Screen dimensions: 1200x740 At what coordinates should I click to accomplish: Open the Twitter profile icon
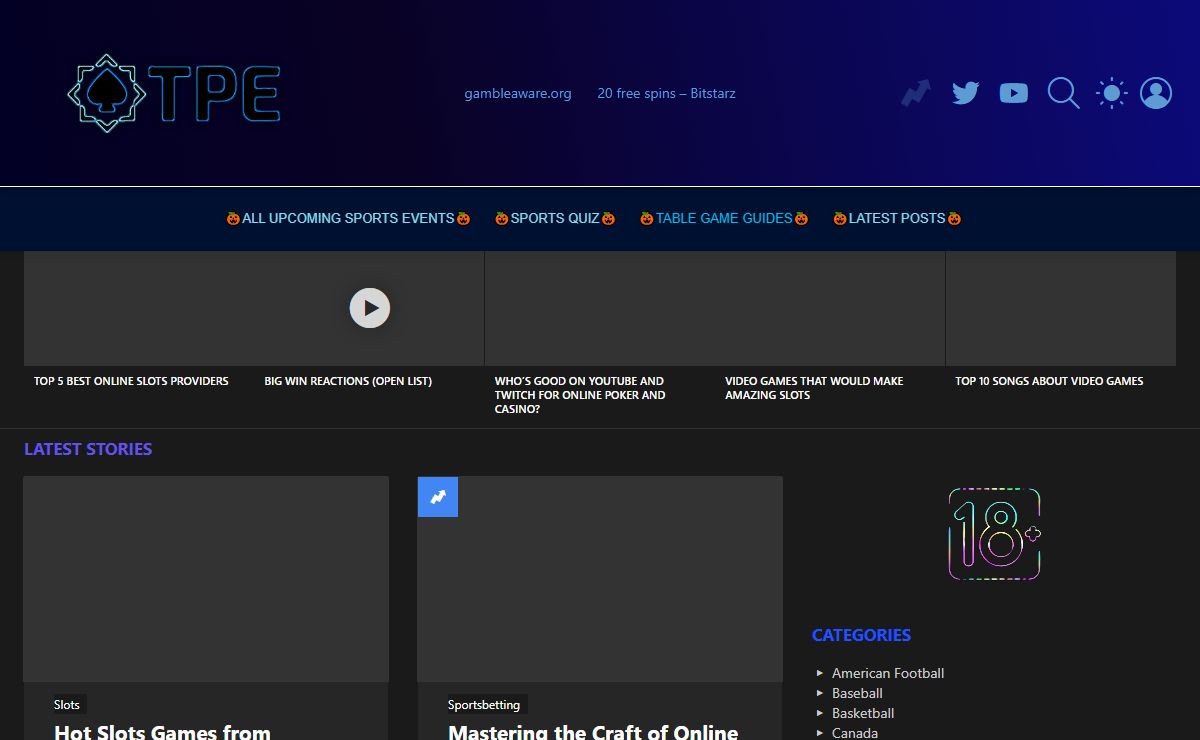point(965,93)
